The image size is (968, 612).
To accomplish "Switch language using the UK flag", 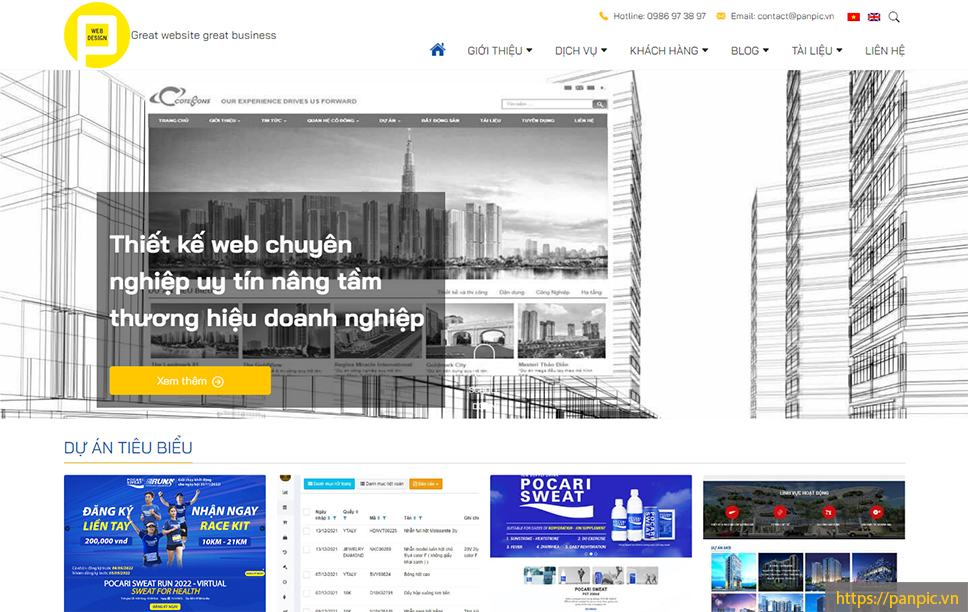I will 874,17.
